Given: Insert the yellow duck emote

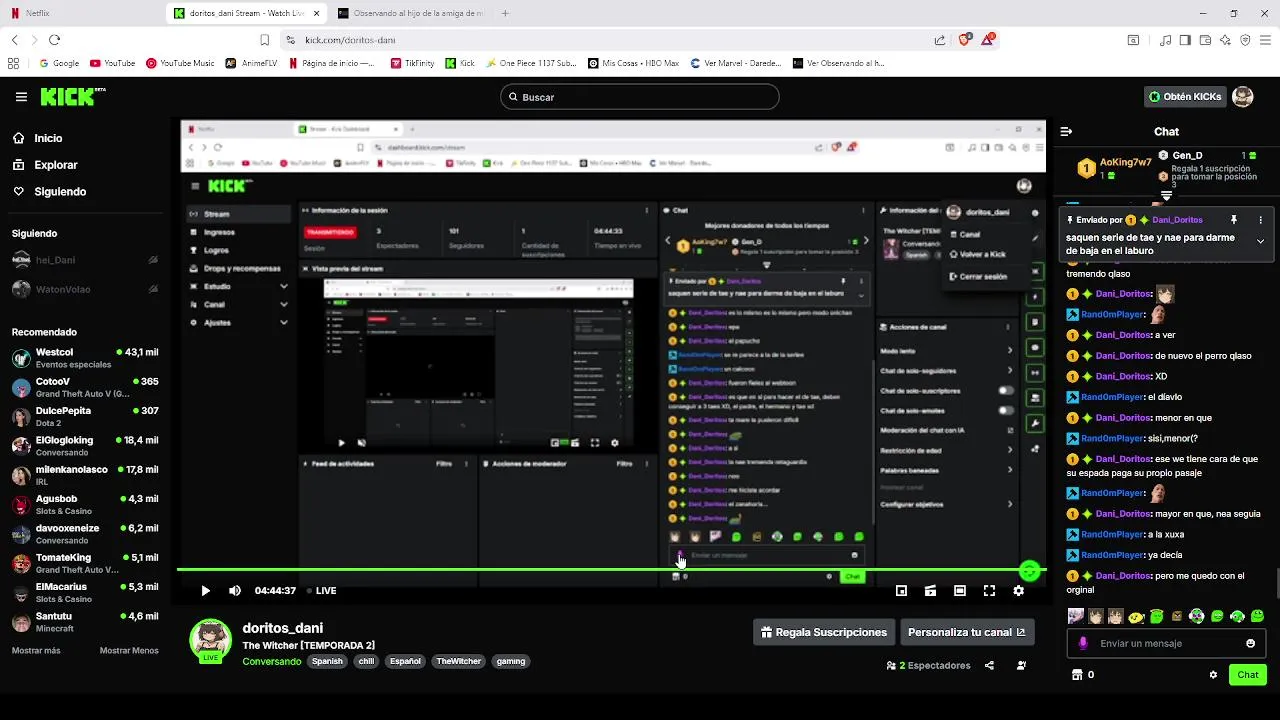Looking at the screenshot, I should coord(1136,617).
